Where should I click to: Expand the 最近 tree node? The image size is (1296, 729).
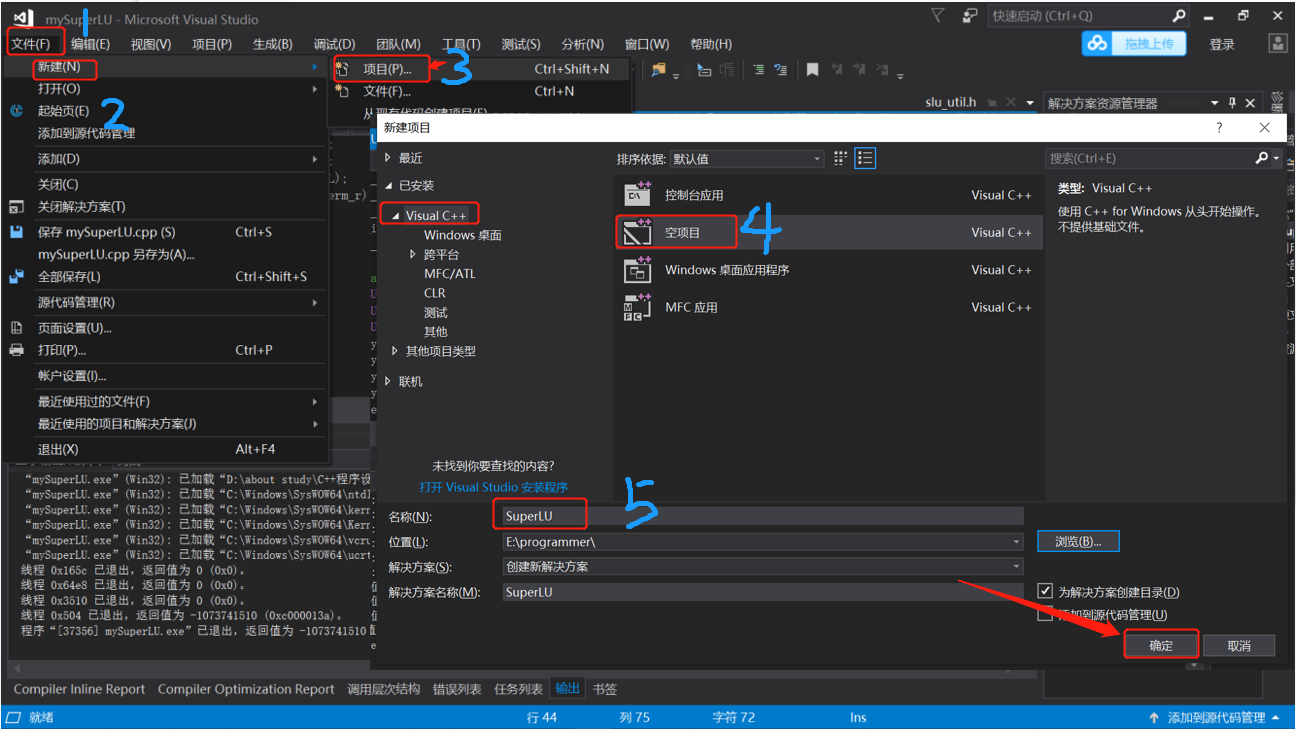(x=389, y=158)
